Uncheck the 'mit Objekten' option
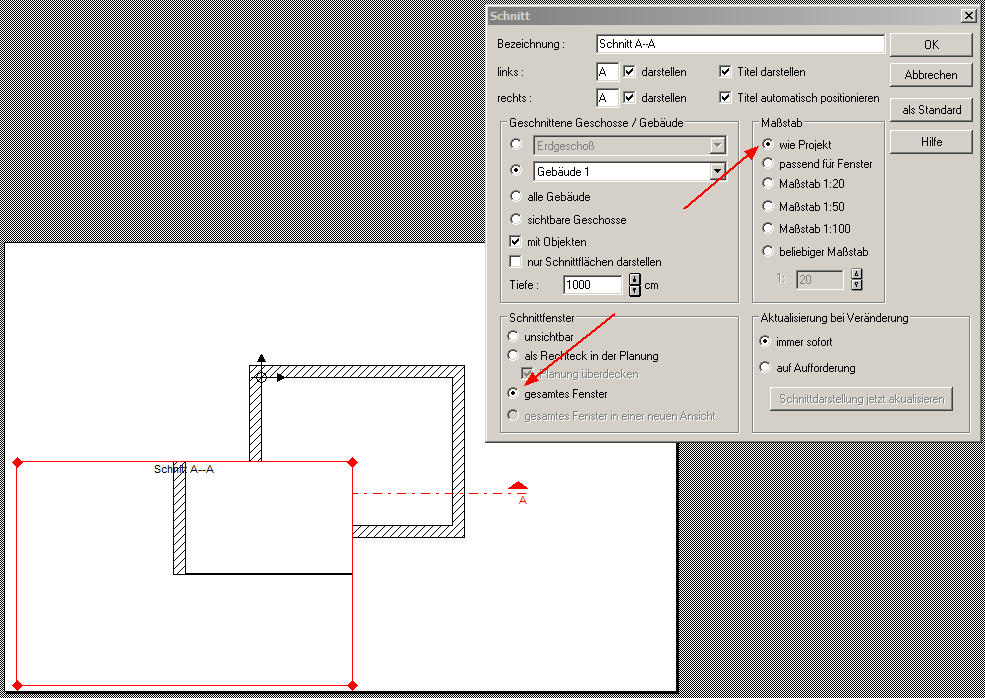The height and width of the screenshot is (698, 985). [x=516, y=241]
